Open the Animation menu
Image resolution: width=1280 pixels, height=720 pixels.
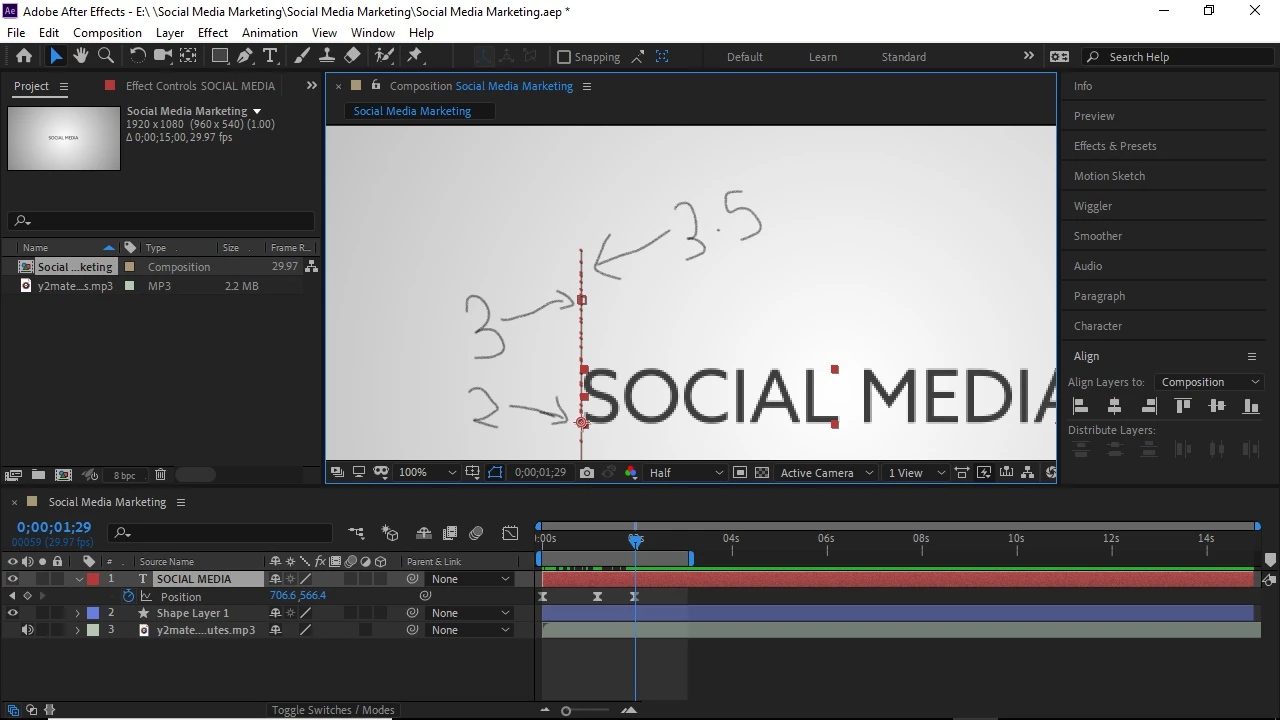coord(269,32)
